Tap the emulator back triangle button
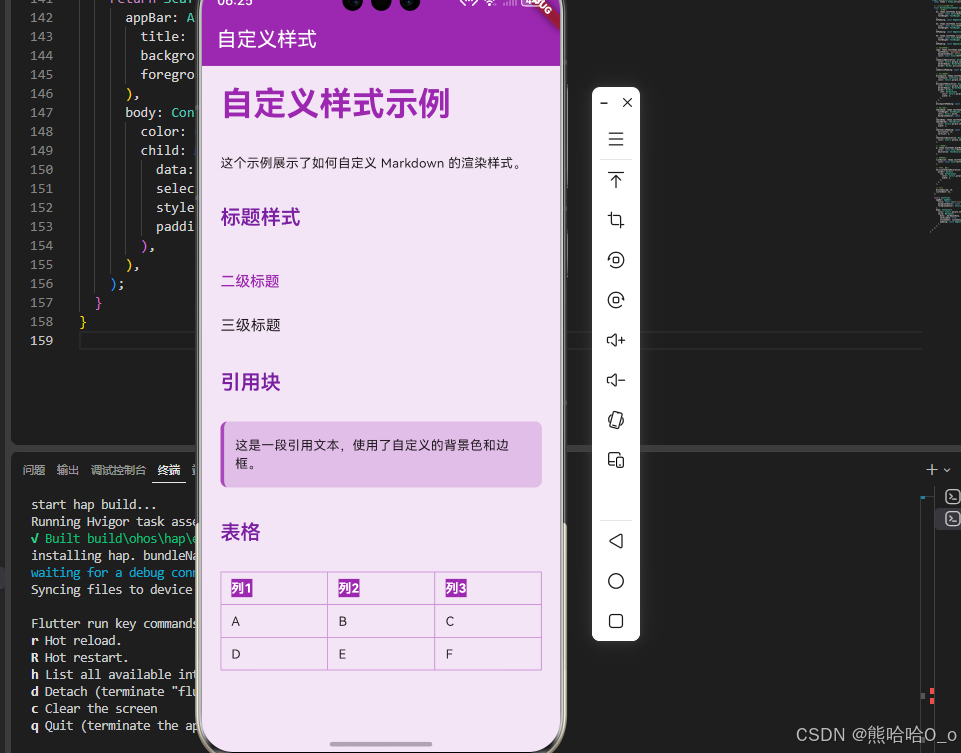 (x=615, y=541)
